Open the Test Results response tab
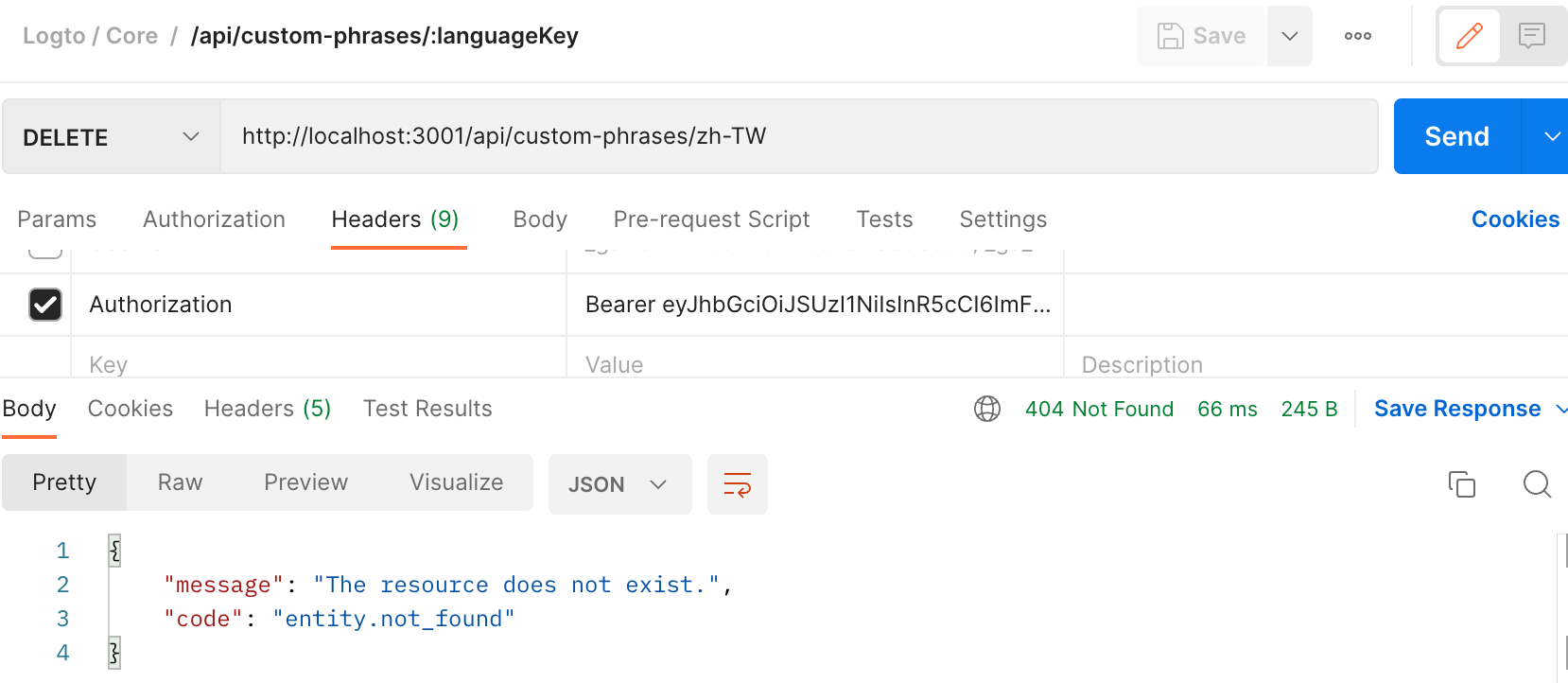 [x=427, y=409]
